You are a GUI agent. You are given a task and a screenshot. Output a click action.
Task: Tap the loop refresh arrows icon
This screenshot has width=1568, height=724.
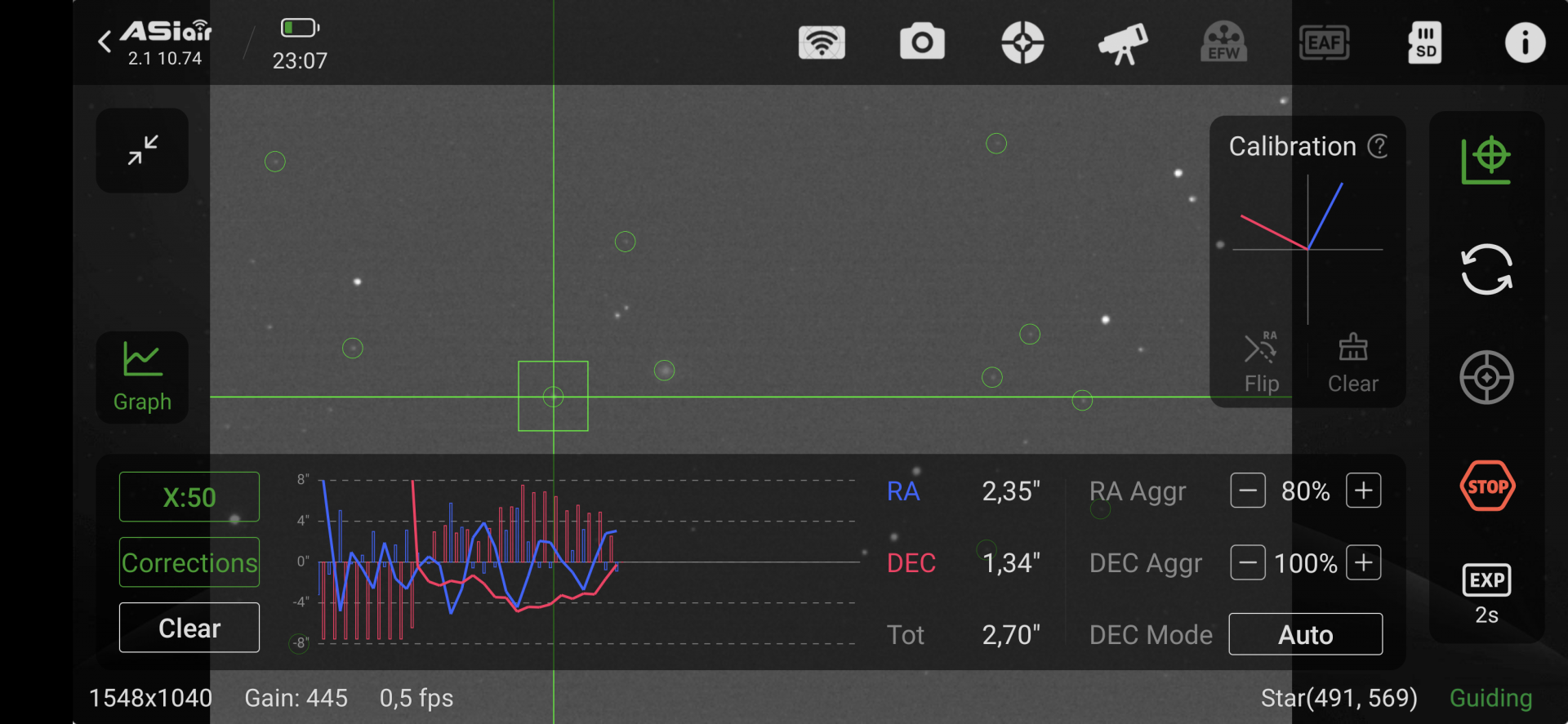coord(1486,269)
